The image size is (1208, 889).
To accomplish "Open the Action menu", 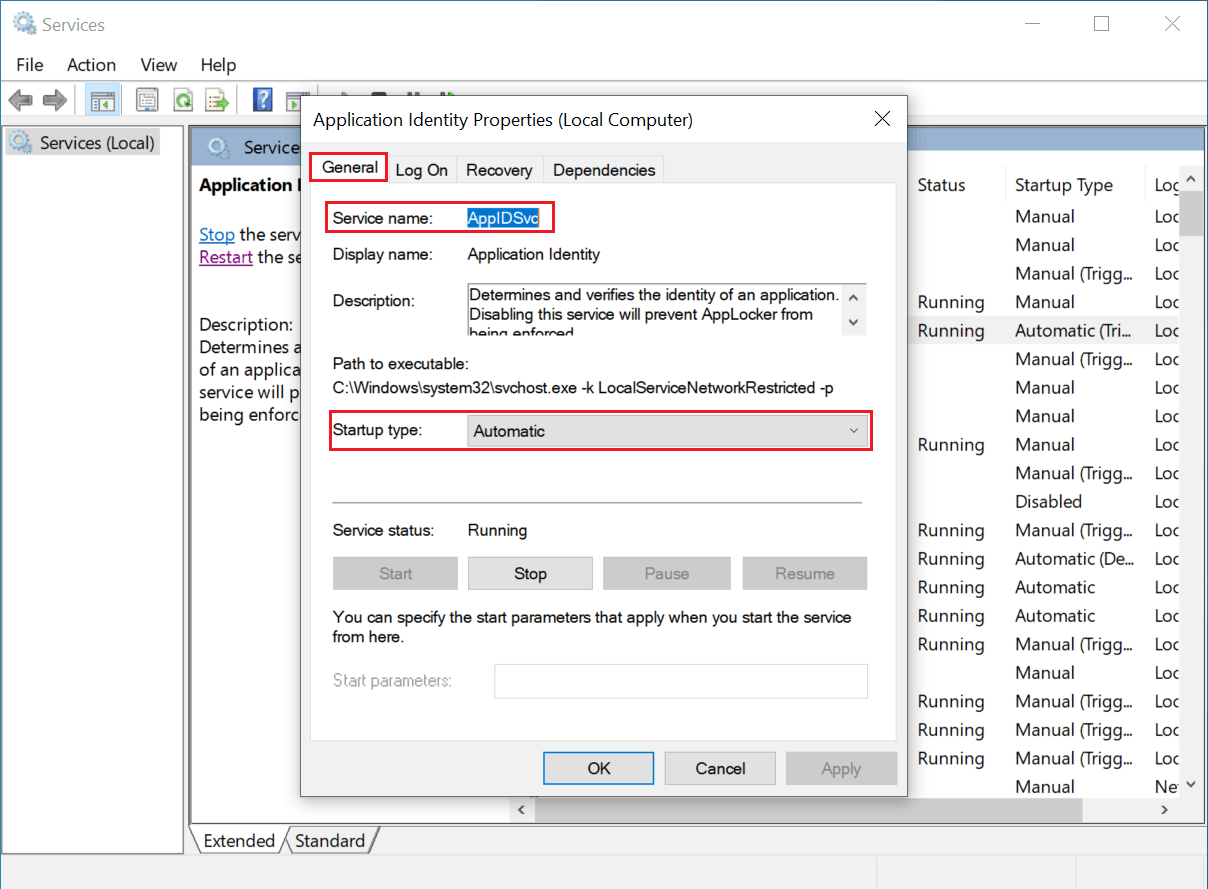I will [91, 65].
